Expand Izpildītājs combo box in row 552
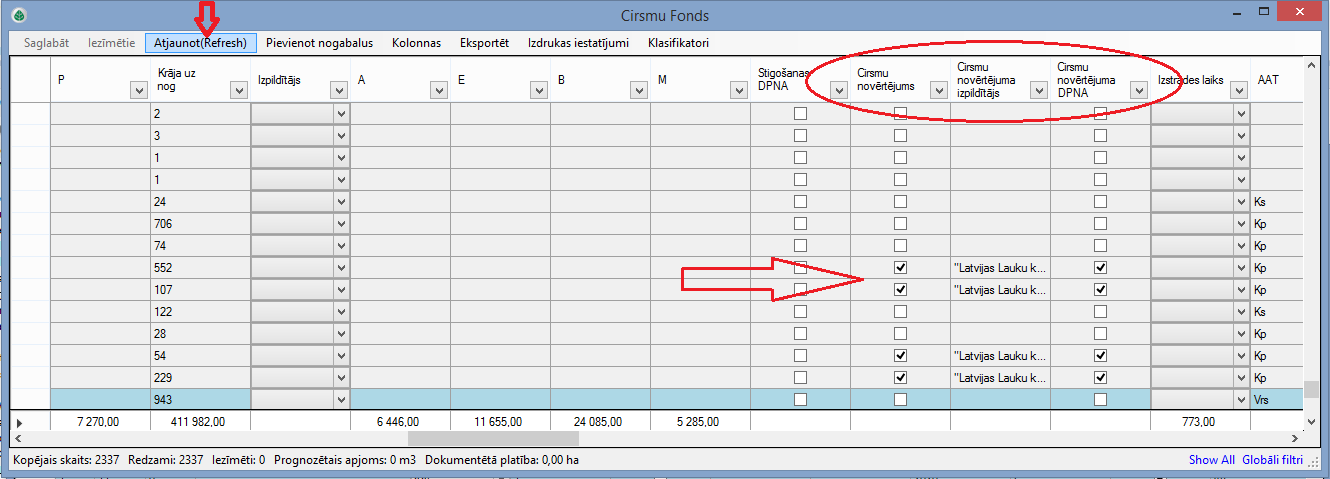This screenshot has width=1330, height=479. coord(341,268)
